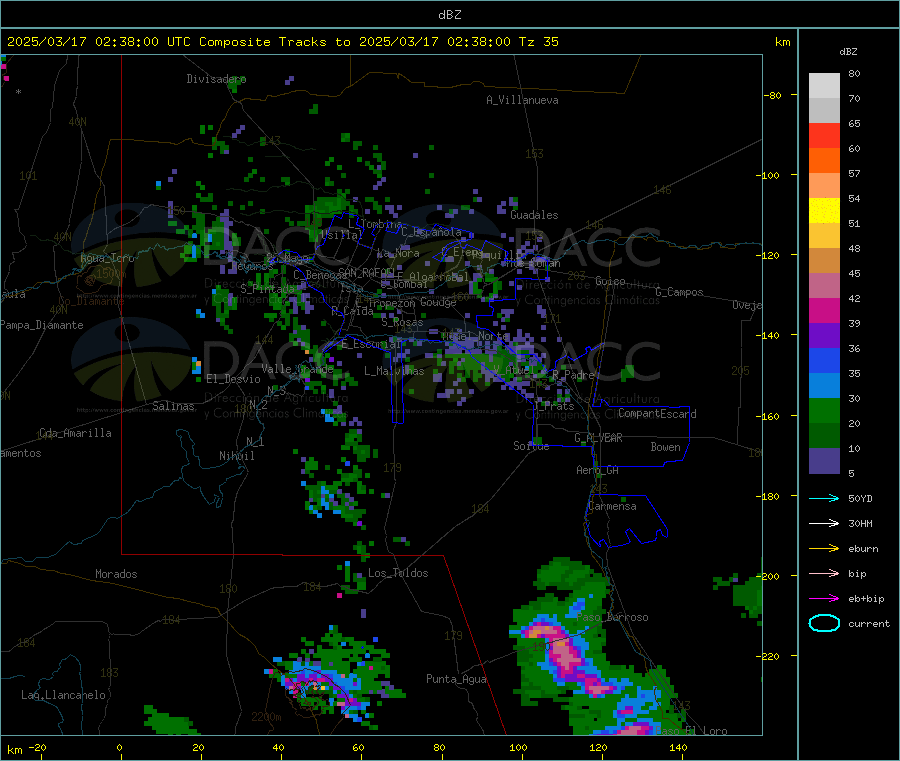Viewport: 900px width, 761px height.
Task: Click the pink bip arrow in legend
Action: click(824, 573)
